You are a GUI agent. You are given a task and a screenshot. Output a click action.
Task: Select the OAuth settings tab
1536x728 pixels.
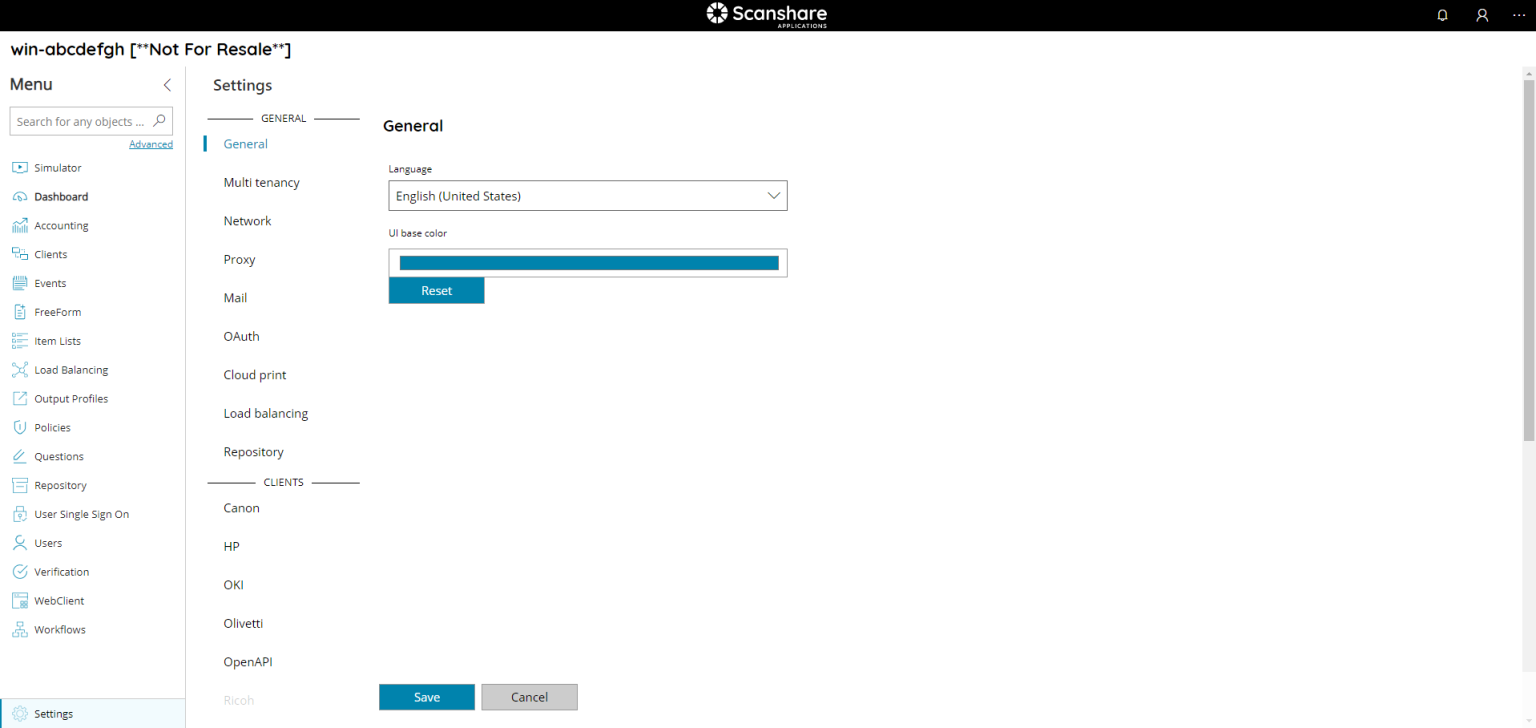tap(241, 337)
